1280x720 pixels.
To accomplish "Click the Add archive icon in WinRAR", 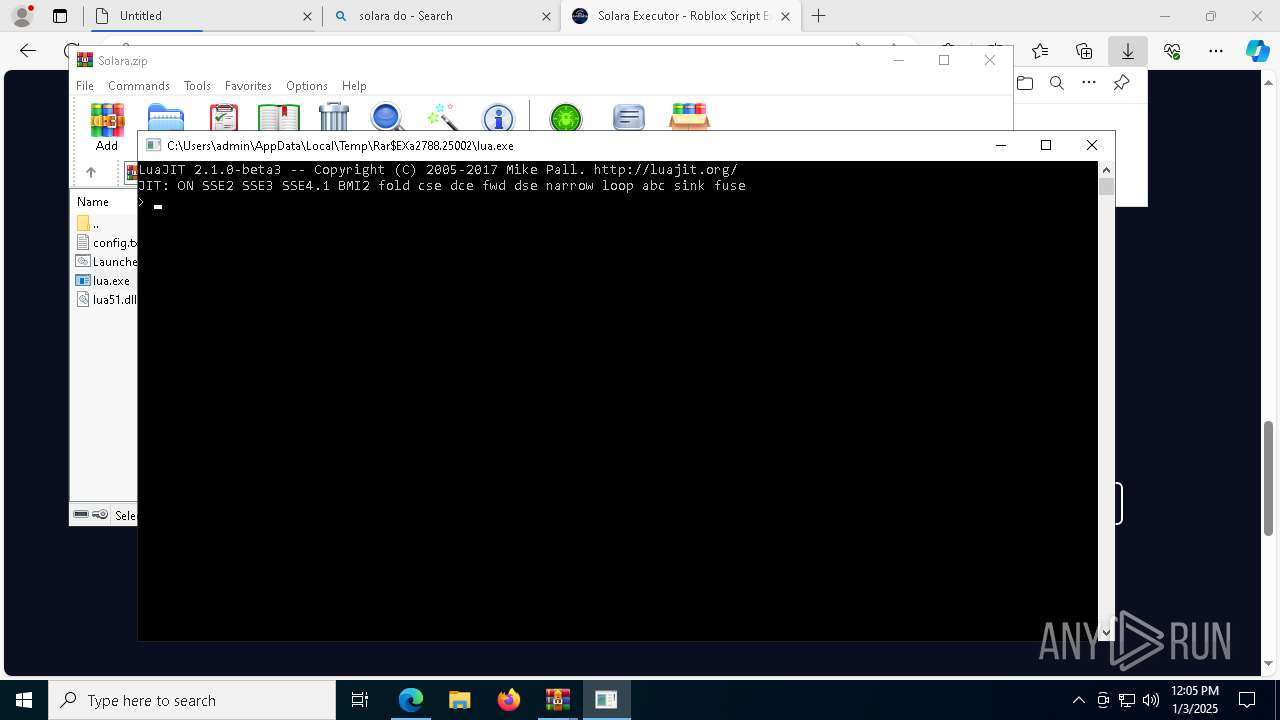I will point(107,120).
